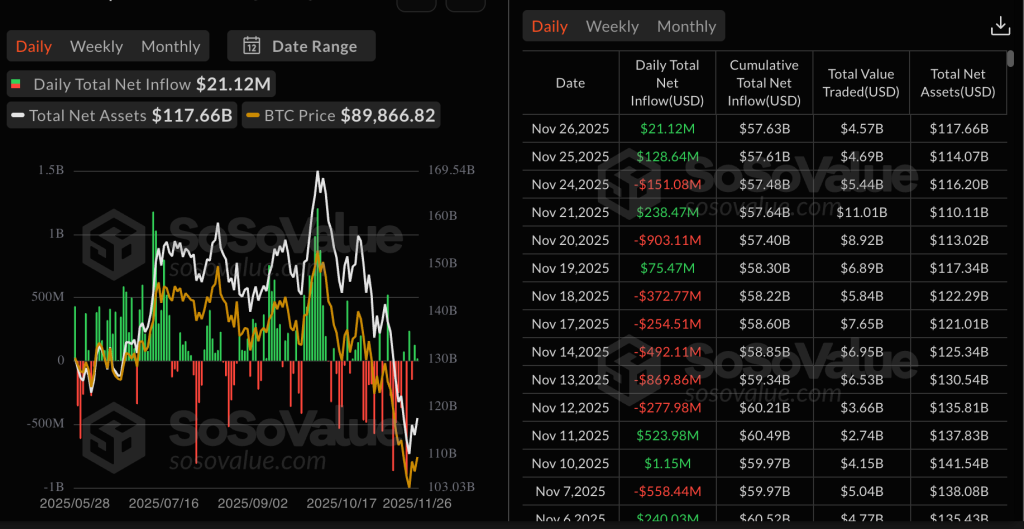Image resolution: width=1024 pixels, height=529 pixels.
Task: Select the Nov 20,2025 table row date
Action: point(570,240)
